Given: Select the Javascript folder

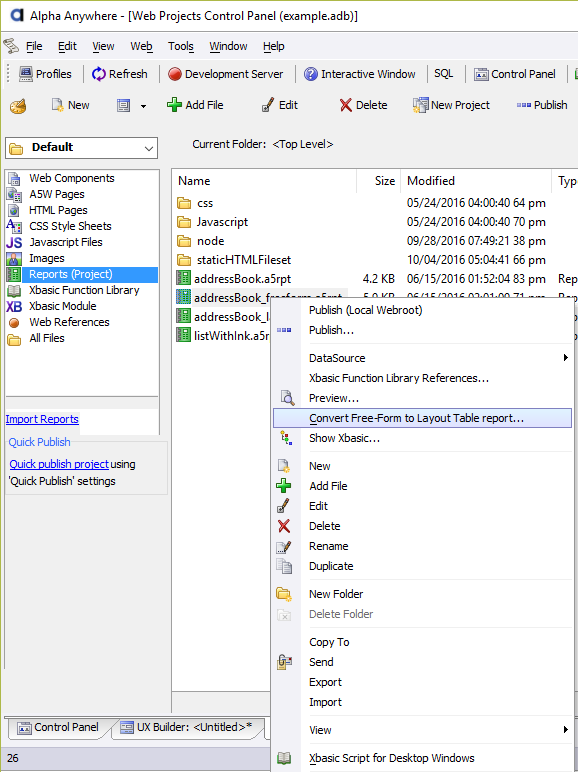Looking at the screenshot, I should click(x=222, y=222).
